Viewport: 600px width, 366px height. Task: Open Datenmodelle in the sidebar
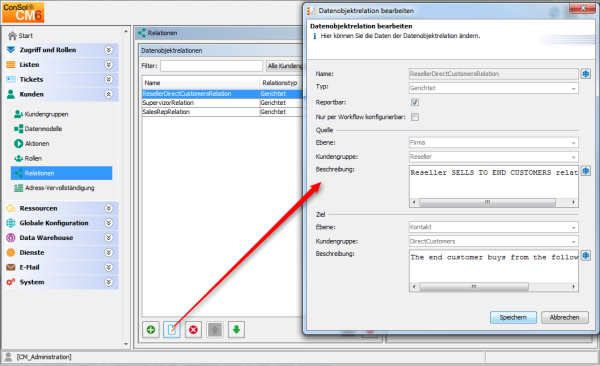point(43,129)
